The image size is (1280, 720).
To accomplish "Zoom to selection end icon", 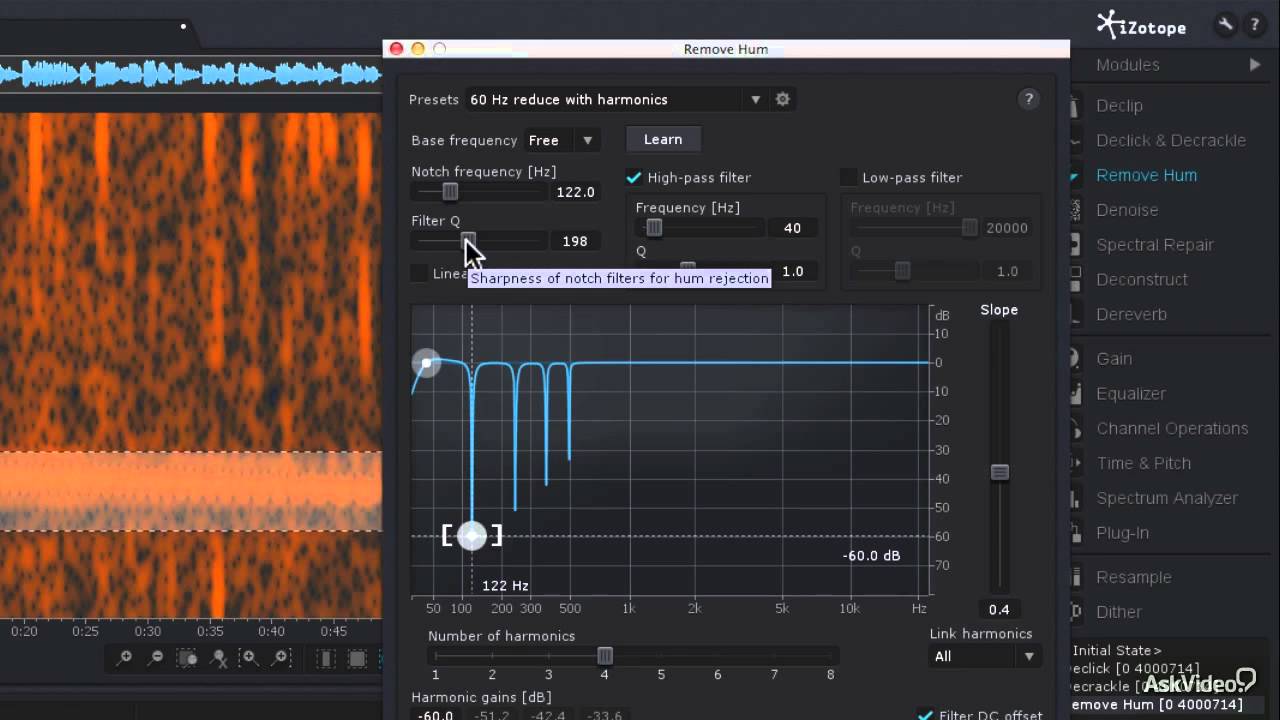I will (281, 658).
